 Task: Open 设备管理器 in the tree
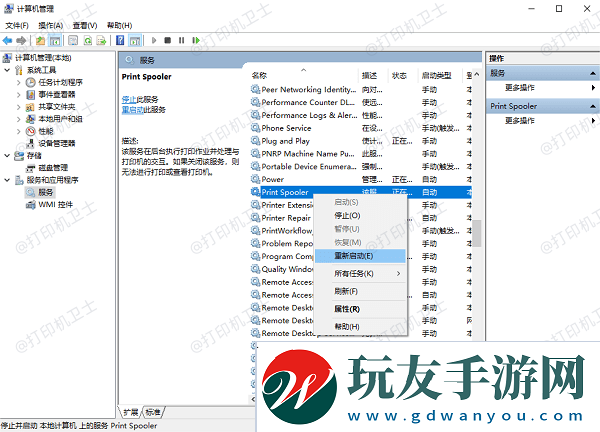point(57,143)
